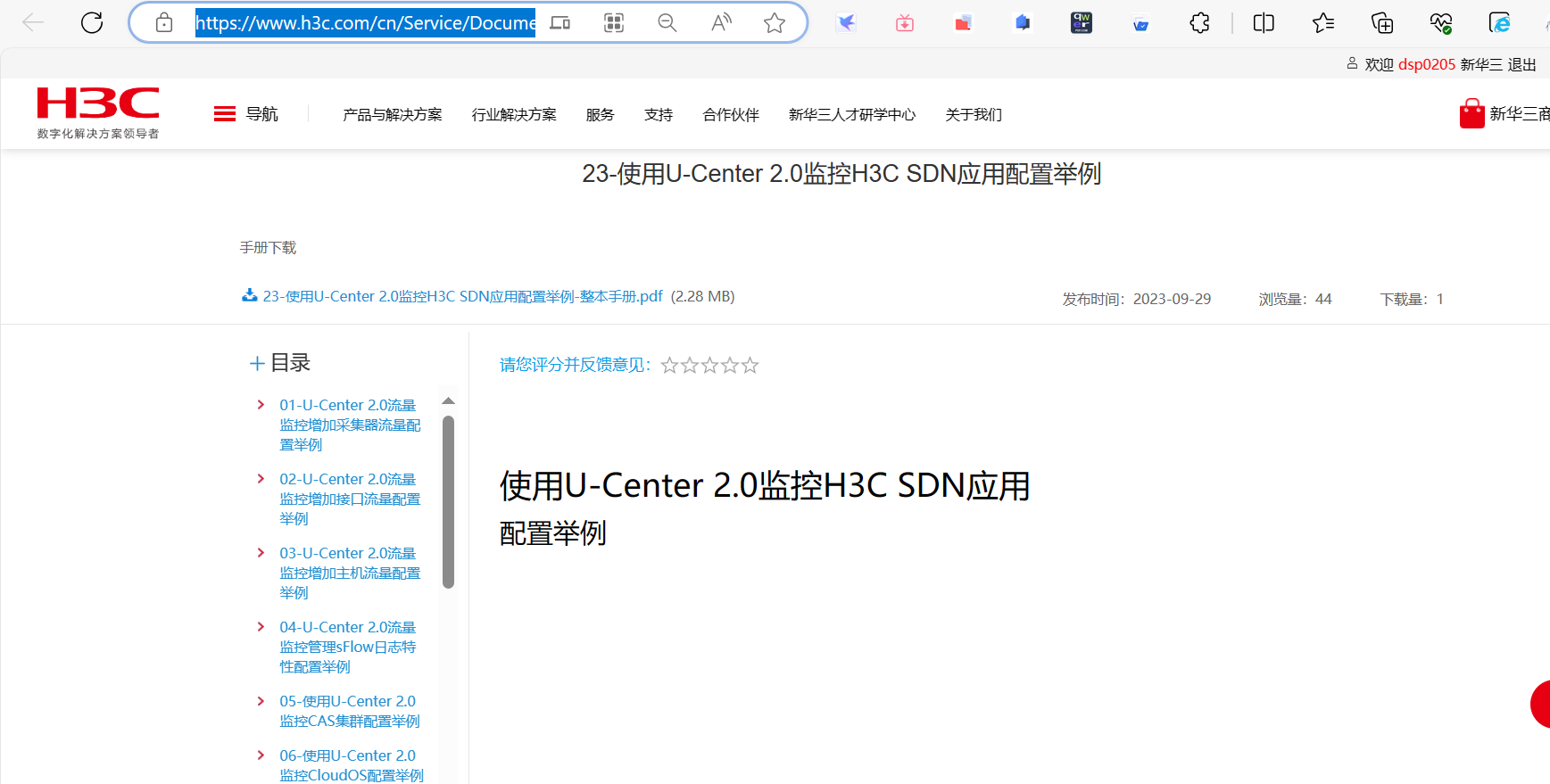The height and width of the screenshot is (784, 1550).
Task: Expand the 04-U-Center 2.0 entry chevron
Action: (261, 627)
